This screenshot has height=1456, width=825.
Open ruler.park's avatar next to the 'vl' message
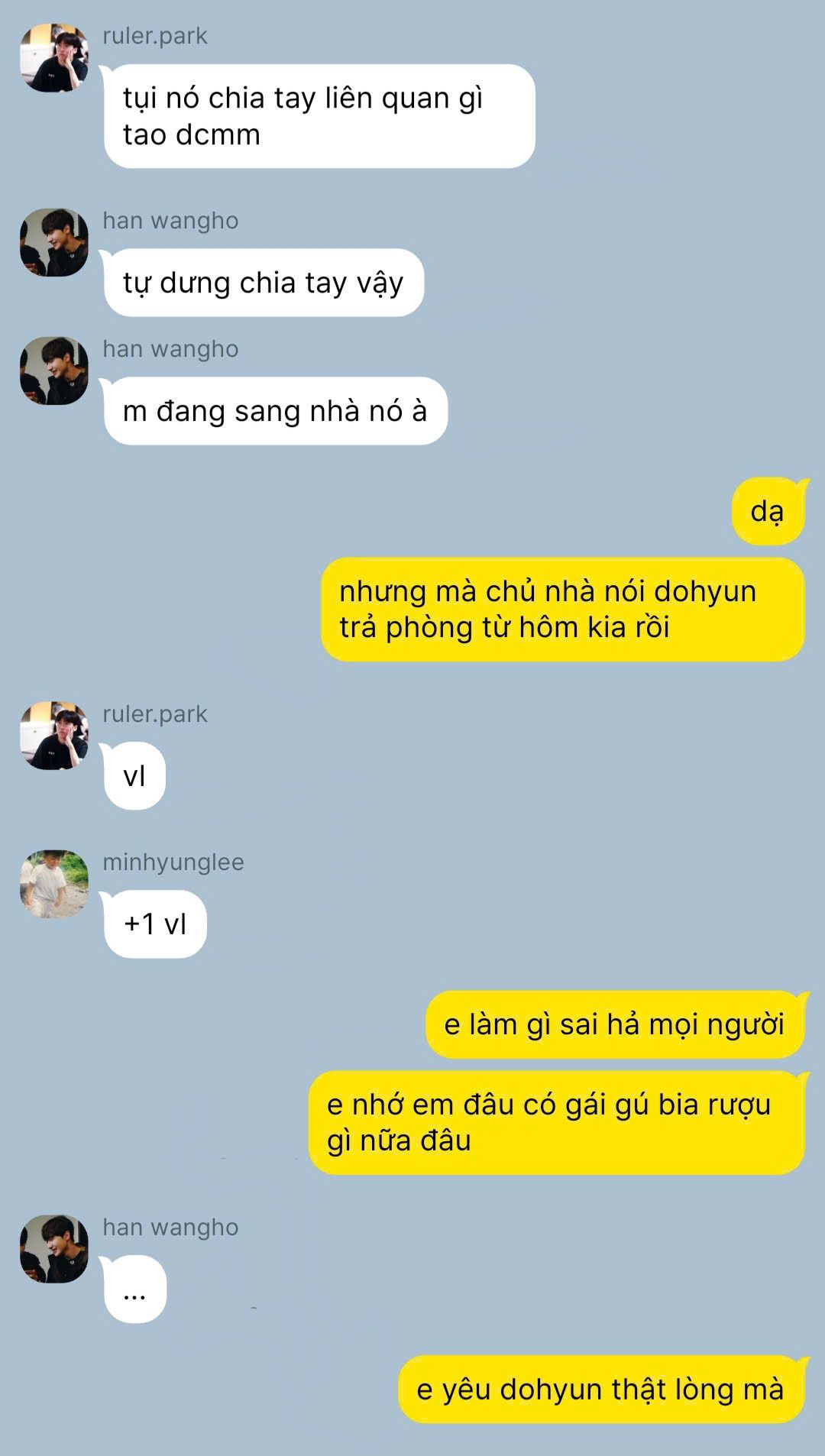(x=54, y=736)
